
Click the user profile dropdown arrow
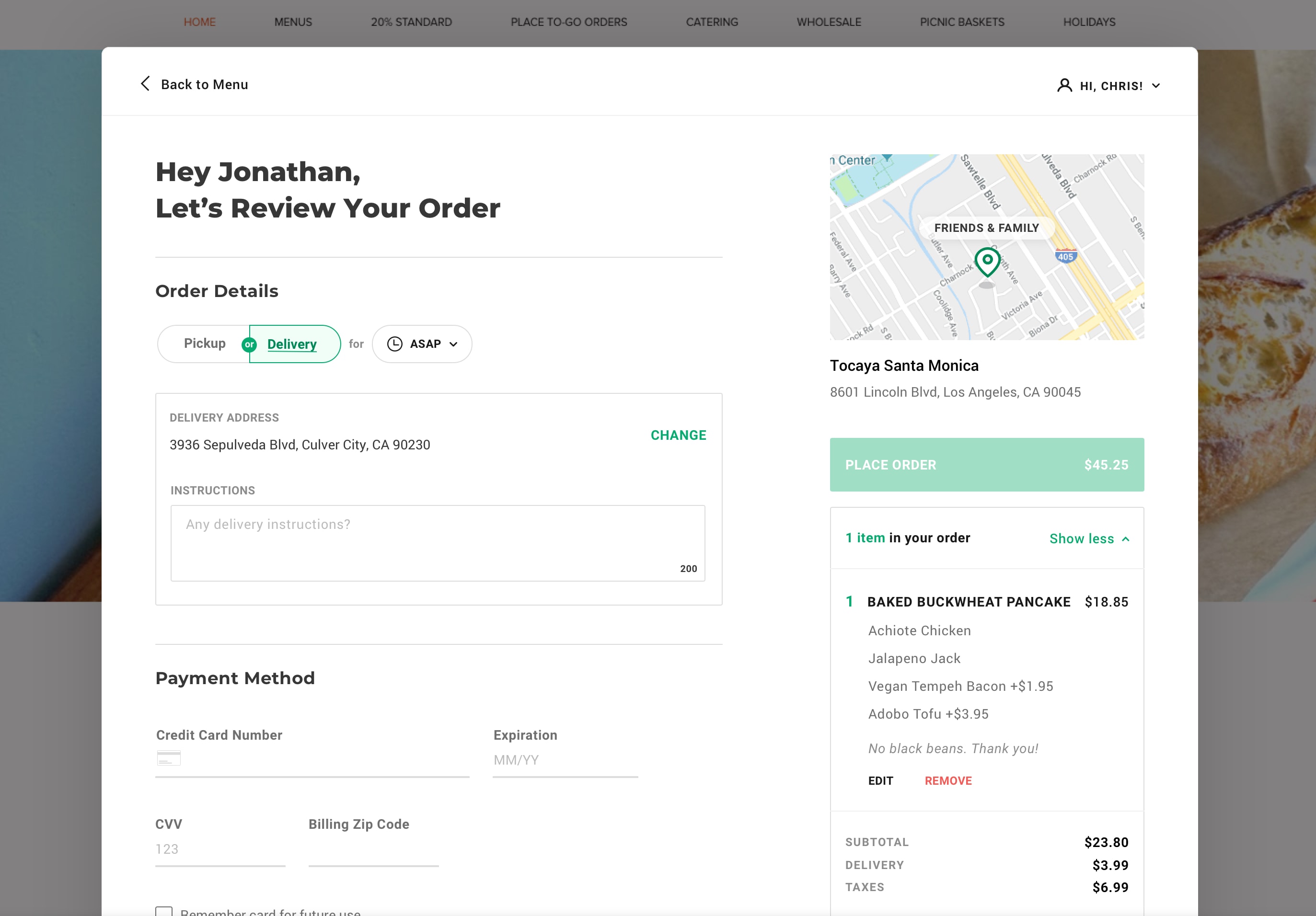[1157, 85]
